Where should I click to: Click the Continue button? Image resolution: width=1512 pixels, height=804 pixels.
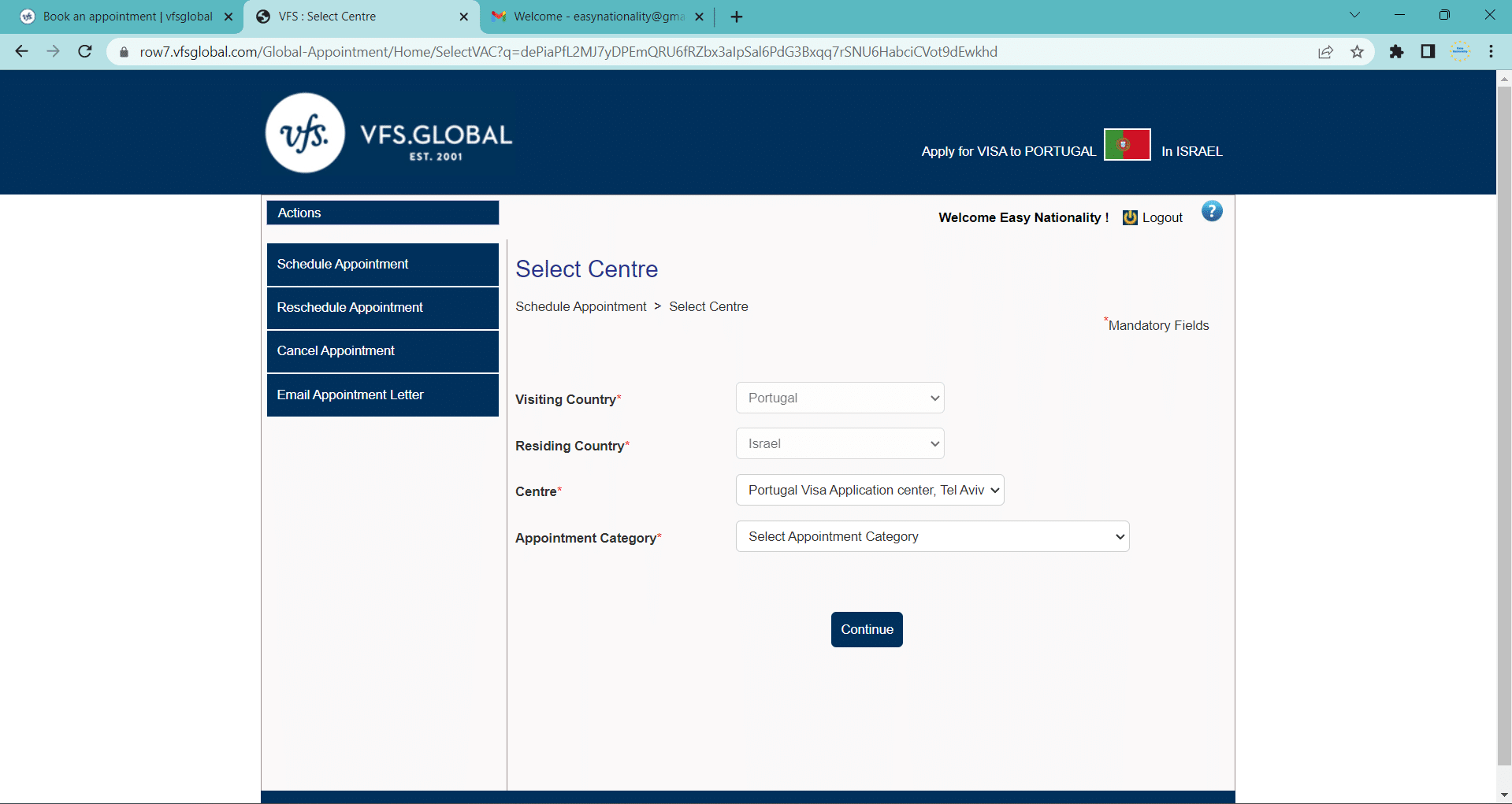pos(867,629)
